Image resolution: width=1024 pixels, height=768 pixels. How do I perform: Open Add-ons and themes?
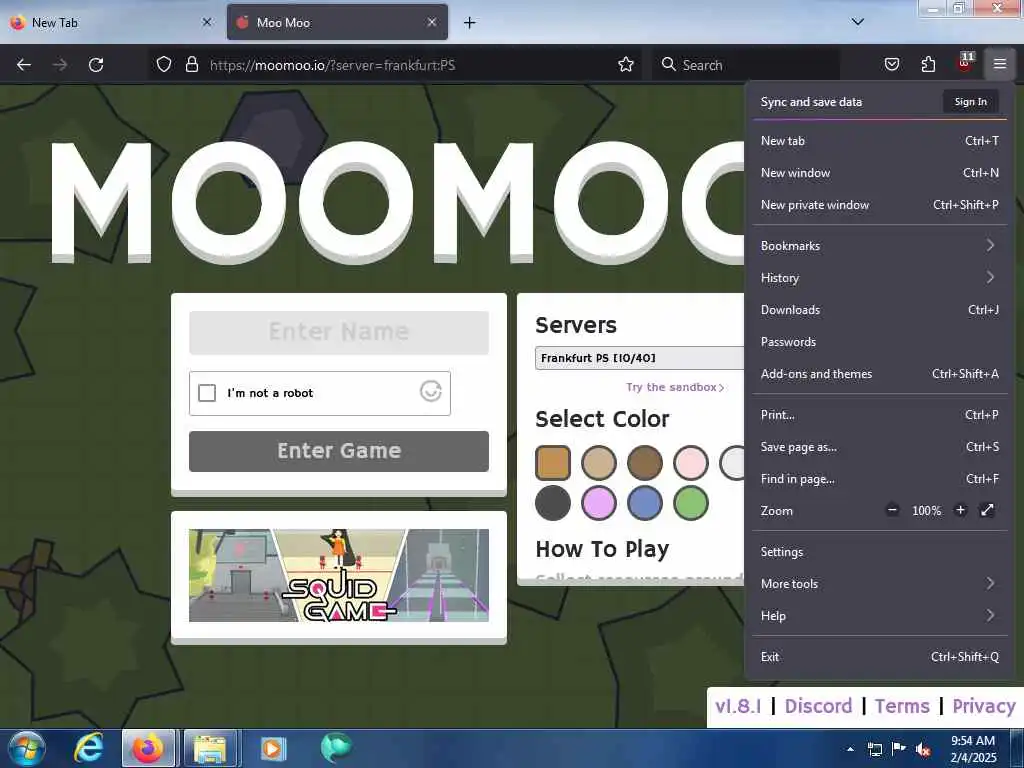[x=879, y=374]
